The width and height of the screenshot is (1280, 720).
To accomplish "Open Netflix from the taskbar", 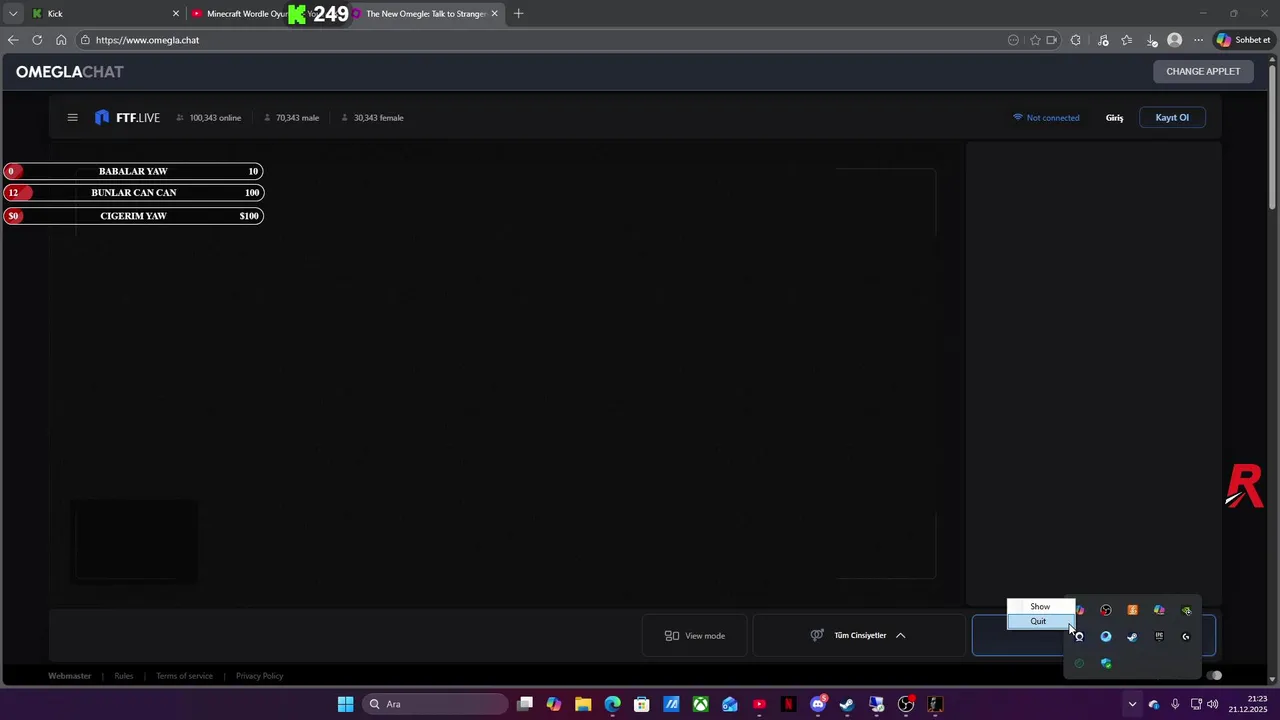I will point(788,704).
